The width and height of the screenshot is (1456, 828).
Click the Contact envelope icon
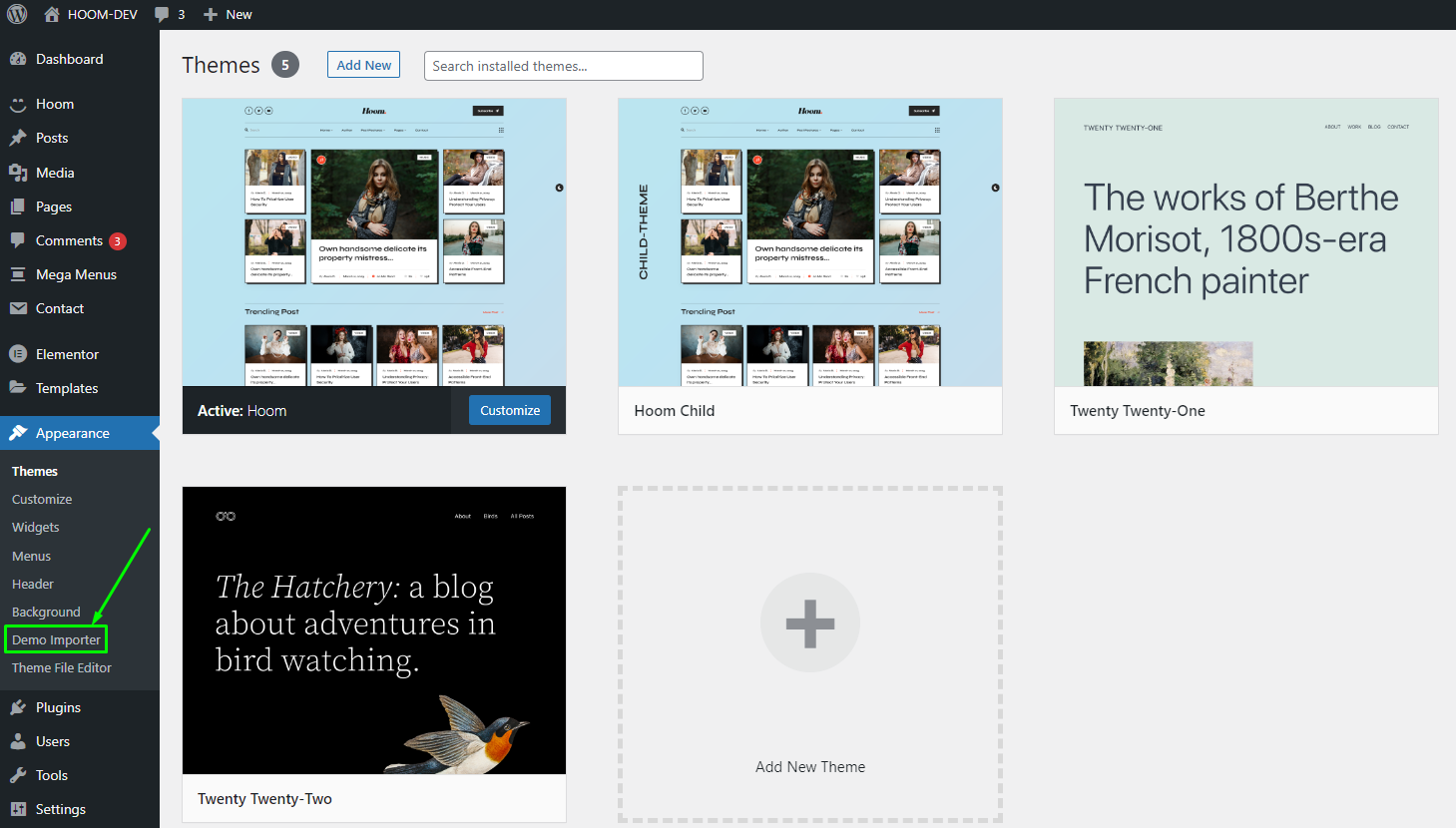(18, 308)
